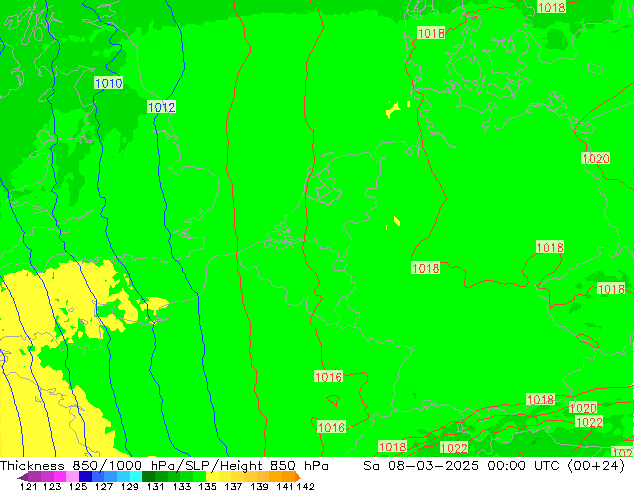Select the dark navy blue legend swatch

(85, 477)
